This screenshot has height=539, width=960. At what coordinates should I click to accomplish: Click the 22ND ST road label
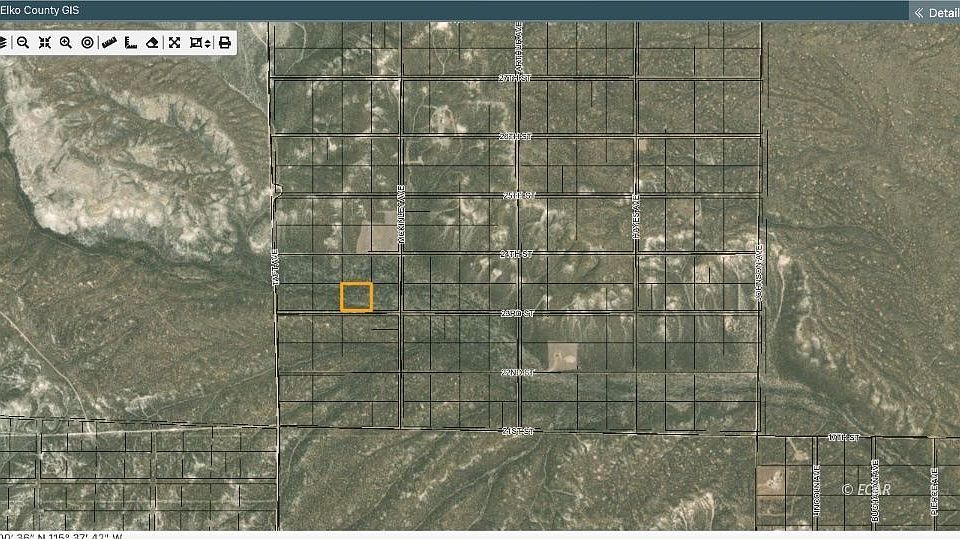(518, 372)
